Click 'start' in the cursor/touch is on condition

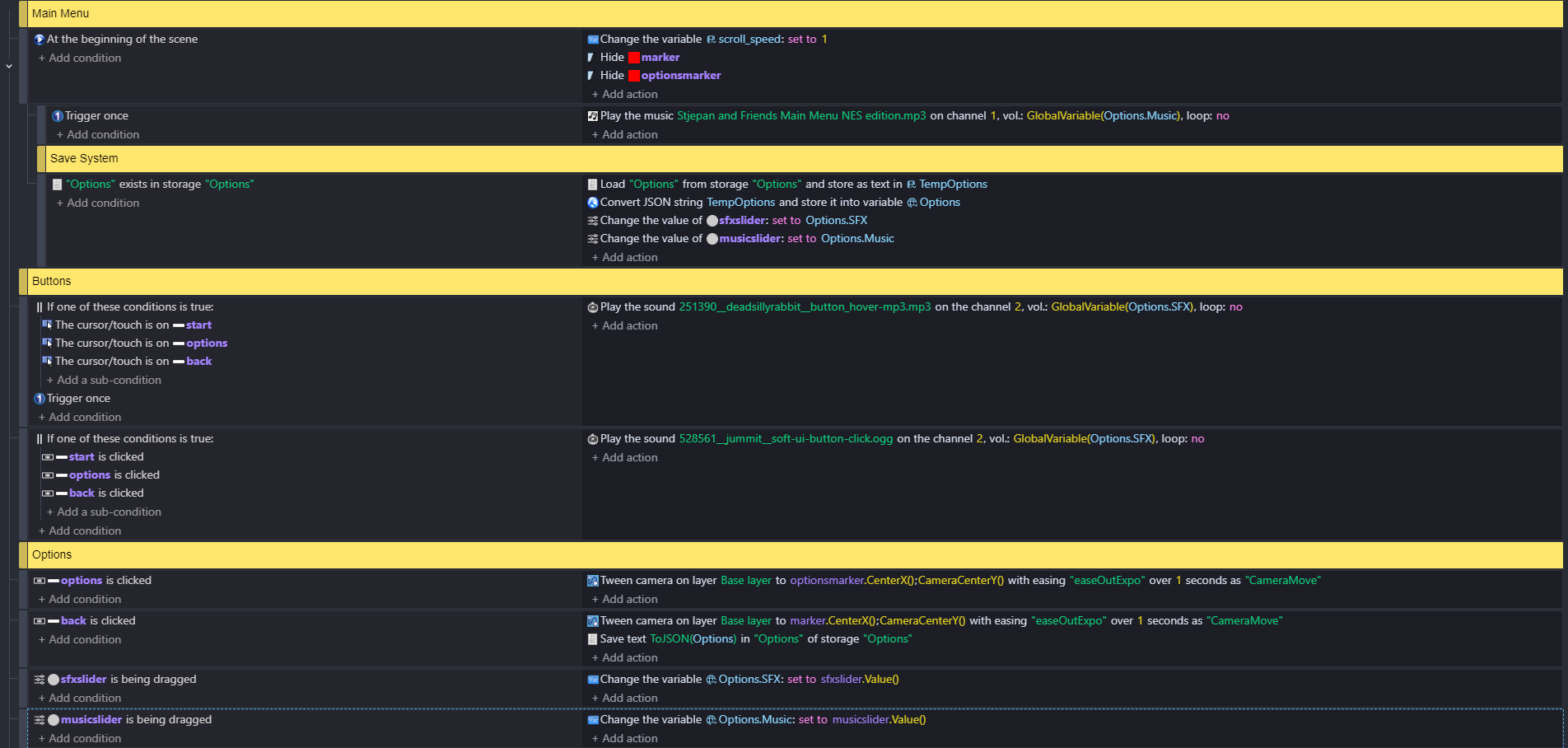pos(198,325)
